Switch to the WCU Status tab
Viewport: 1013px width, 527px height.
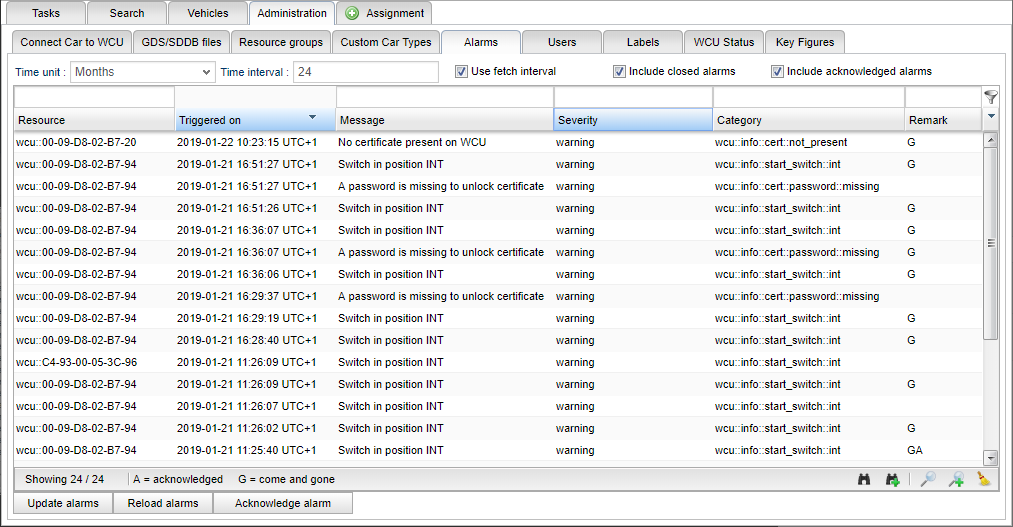724,42
